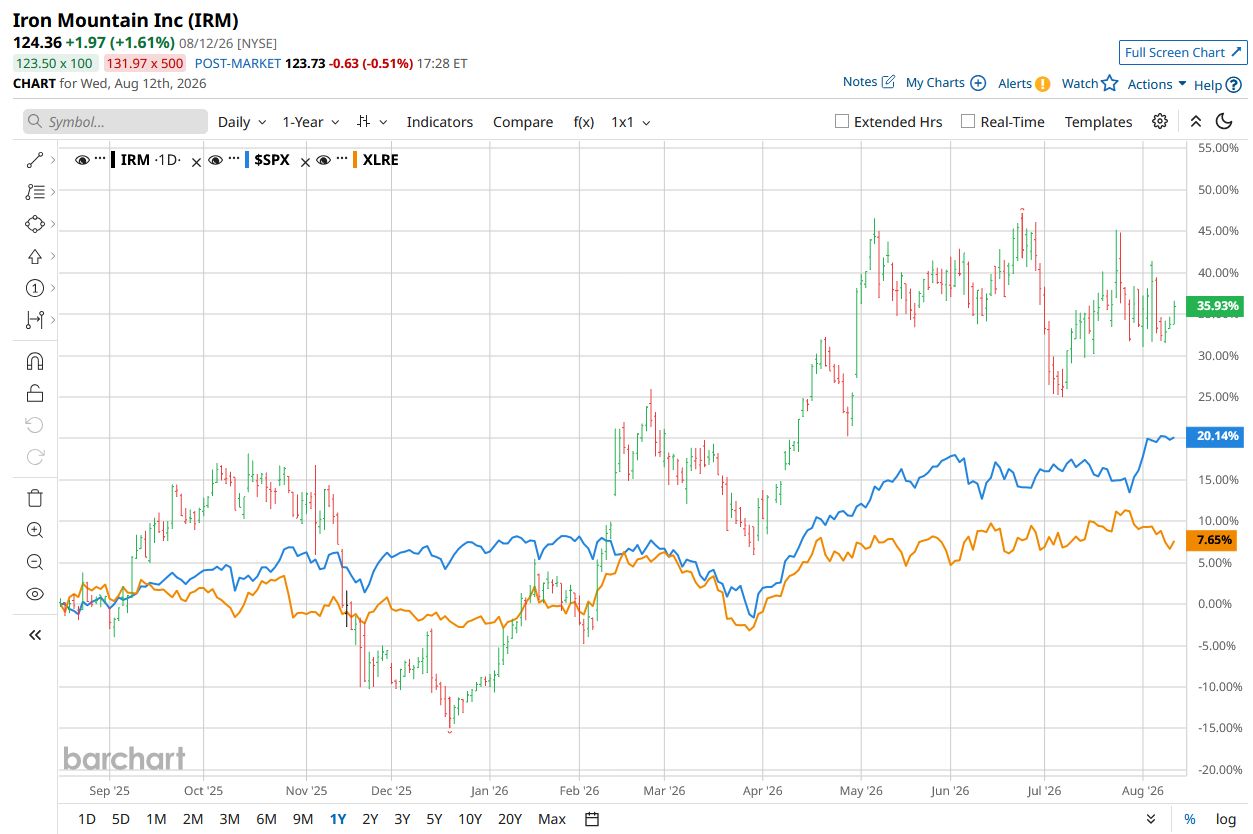Select the measure and range tool
This screenshot has height=834, width=1253.
click(x=35, y=320)
